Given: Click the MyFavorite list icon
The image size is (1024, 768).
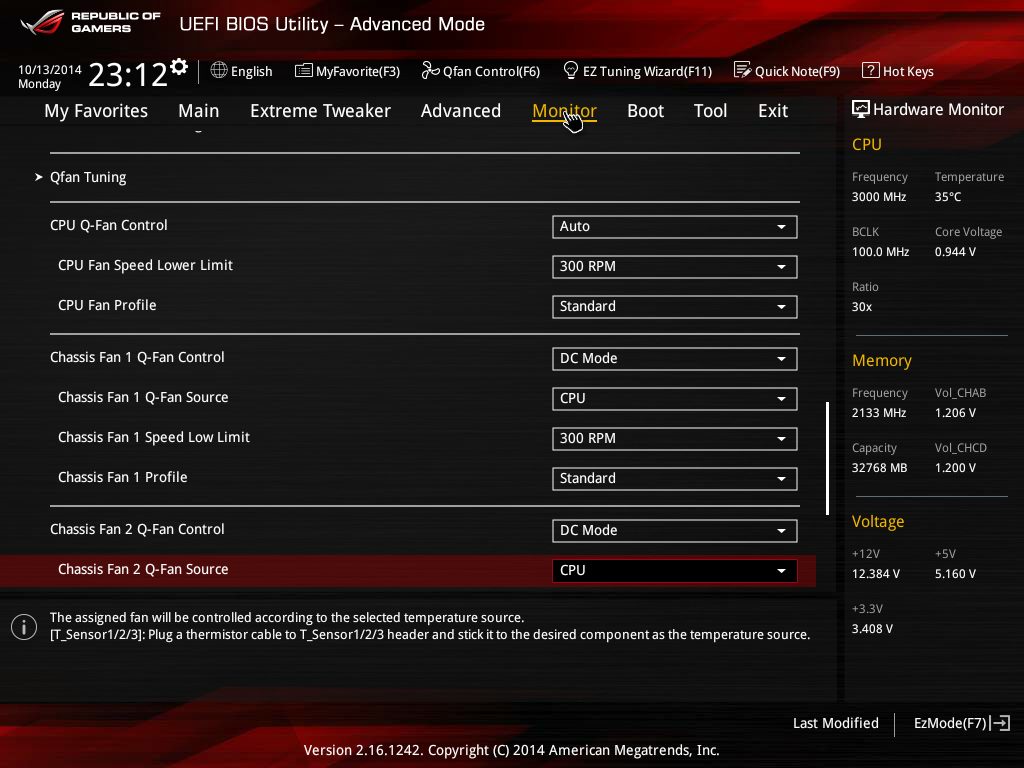Looking at the screenshot, I should 304,71.
